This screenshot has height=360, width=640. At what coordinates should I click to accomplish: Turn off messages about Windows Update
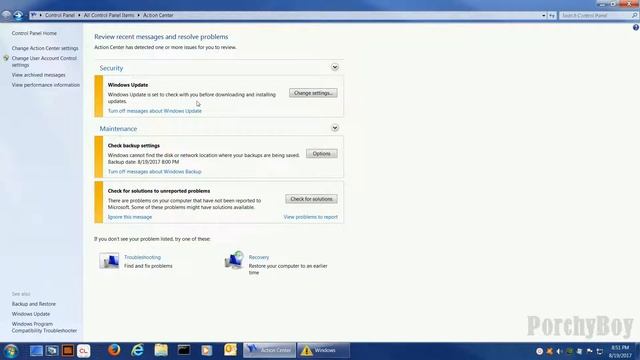(x=155, y=111)
